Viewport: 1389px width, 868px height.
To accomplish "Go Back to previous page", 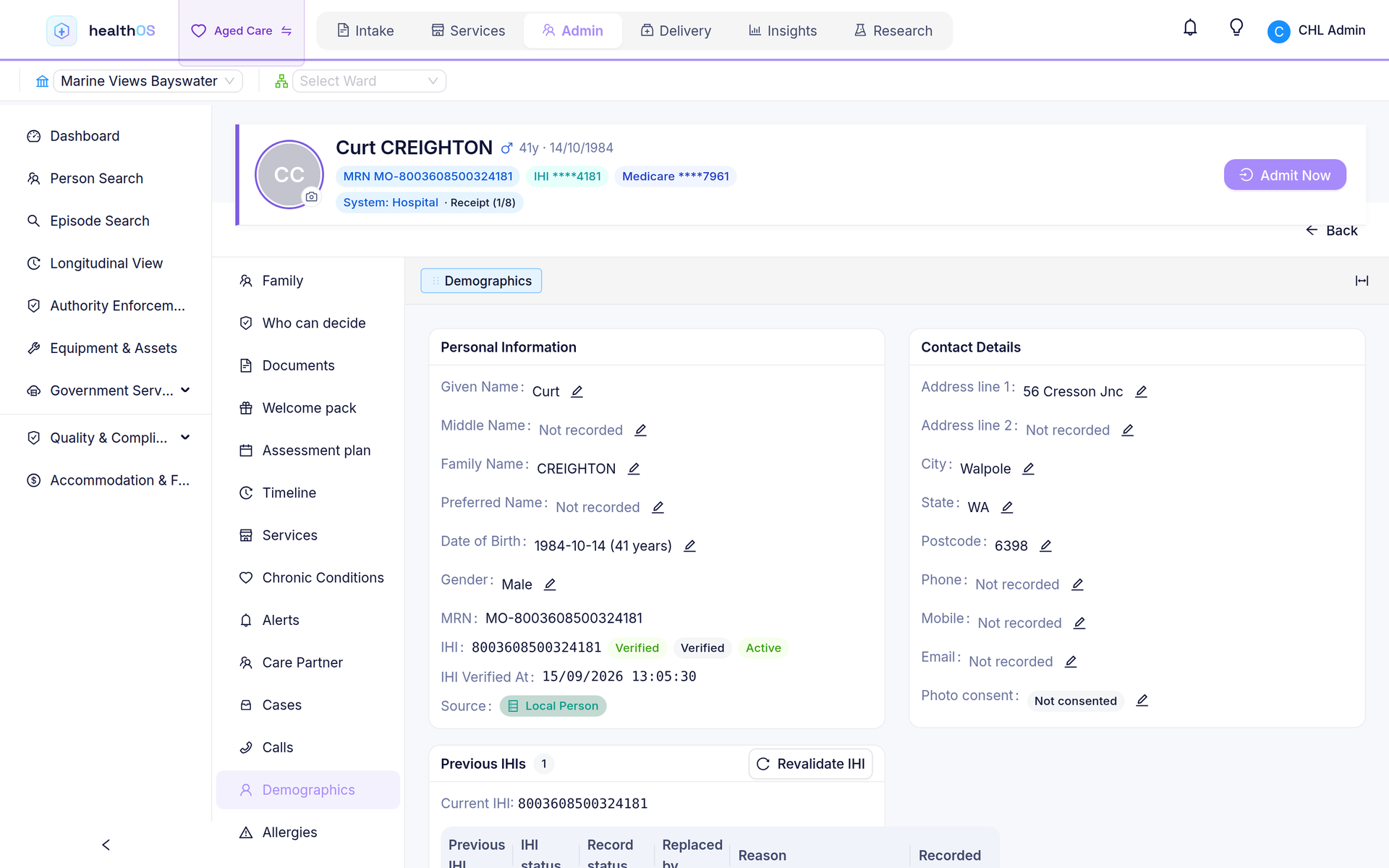I will [x=1332, y=231].
